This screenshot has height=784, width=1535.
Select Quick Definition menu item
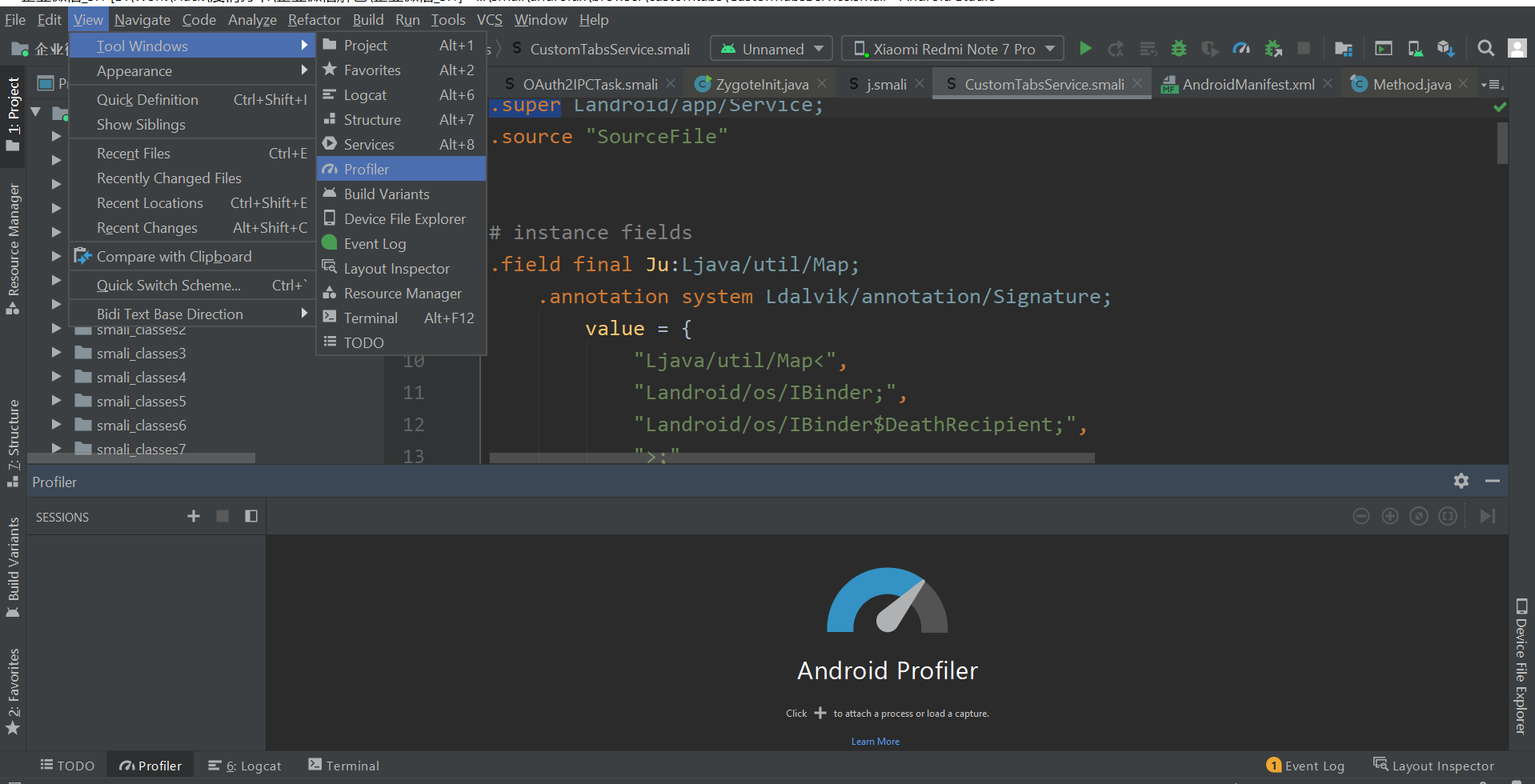192,99
